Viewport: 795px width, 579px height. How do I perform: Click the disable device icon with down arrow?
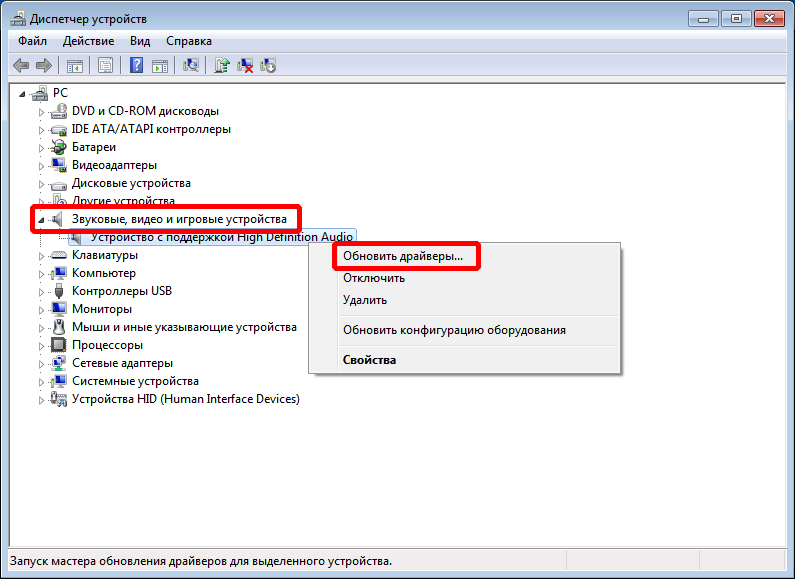coord(268,65)
